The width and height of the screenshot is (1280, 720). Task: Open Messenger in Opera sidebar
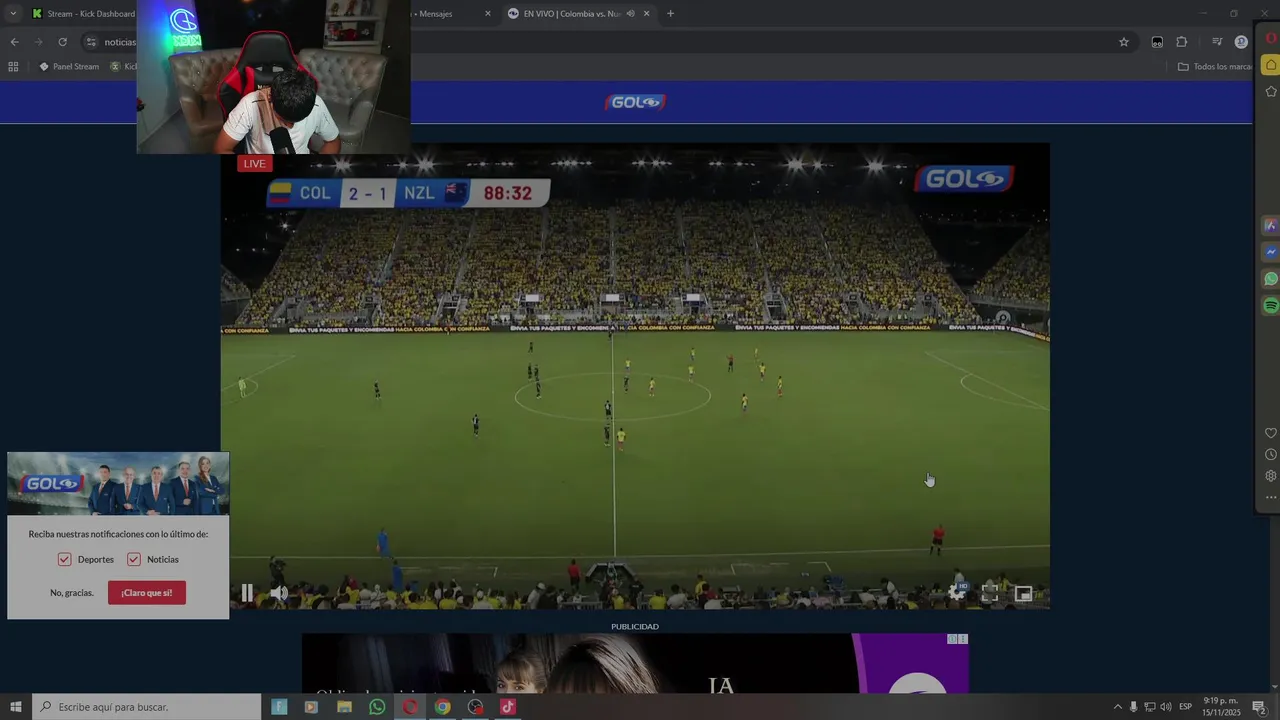[1271, 252]
